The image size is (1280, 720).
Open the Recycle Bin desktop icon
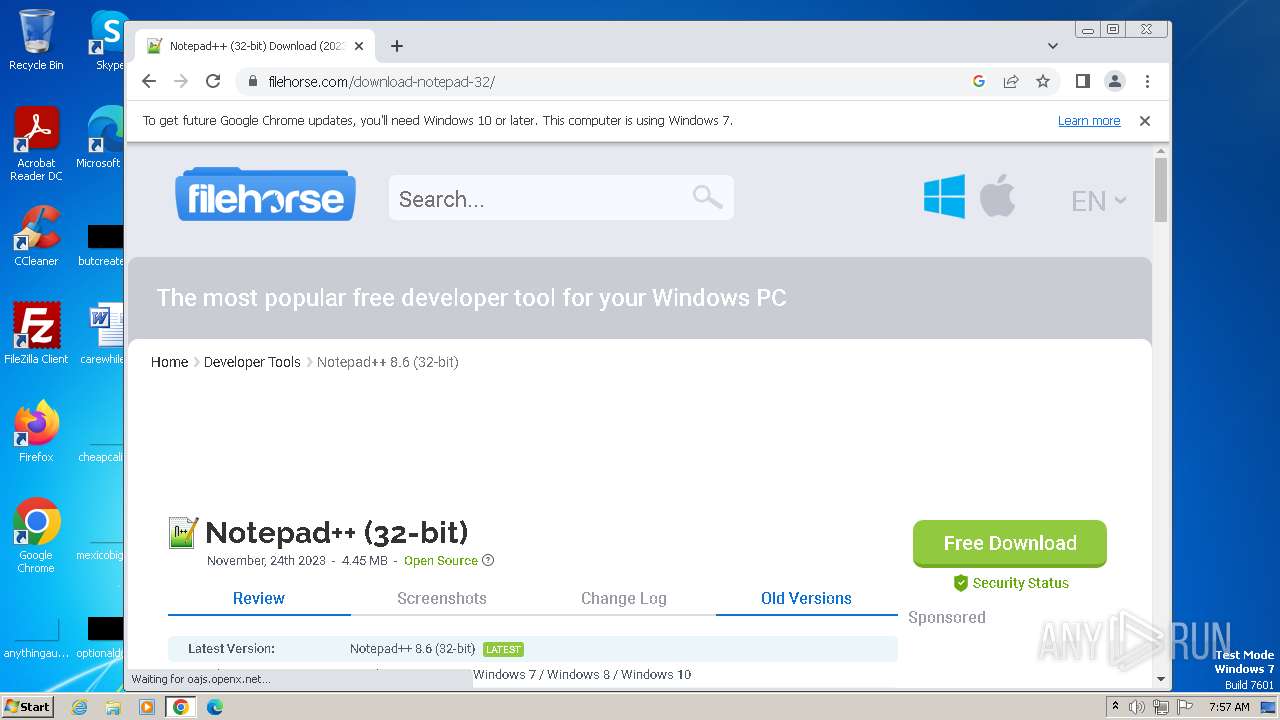[x=36, y=40]
